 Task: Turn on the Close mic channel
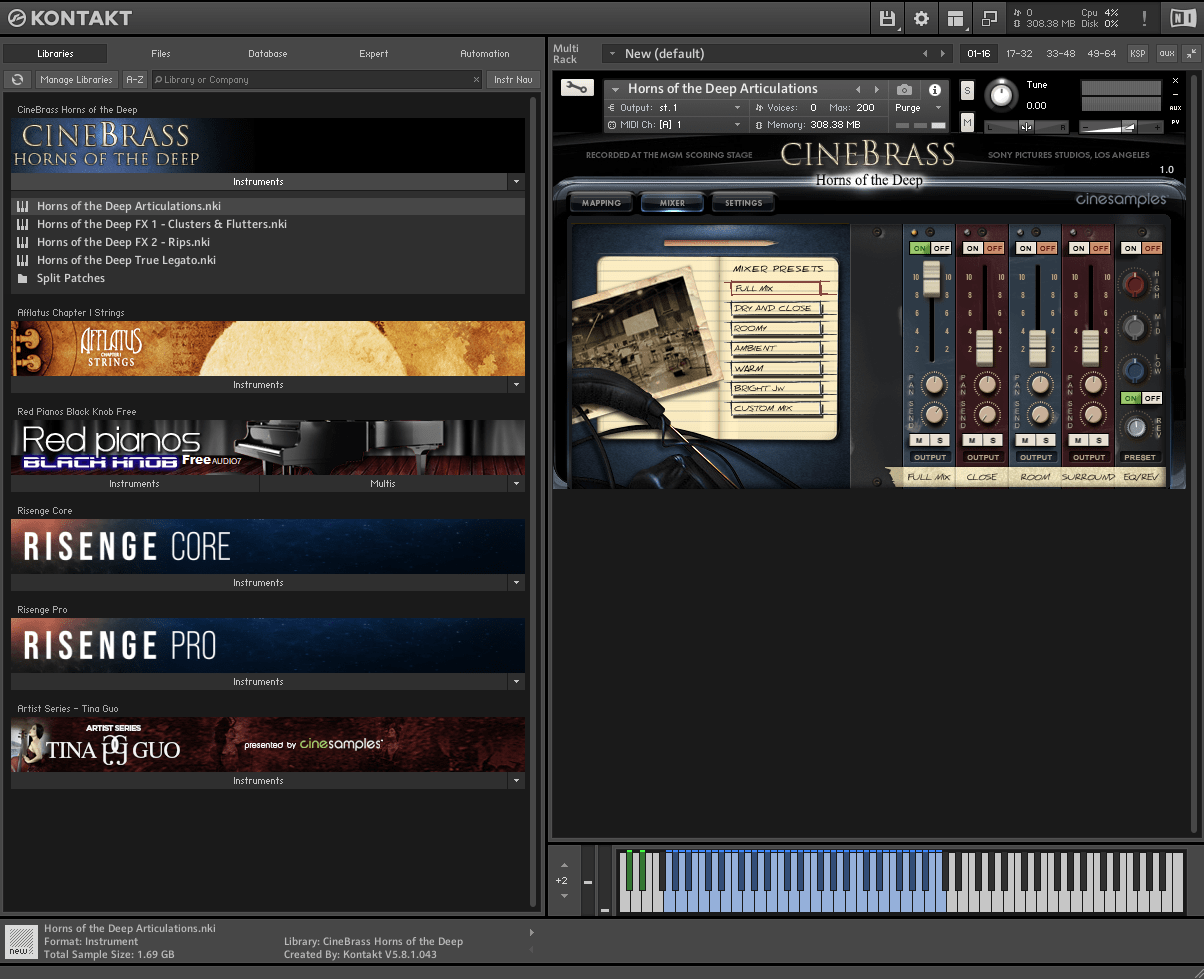972,248
